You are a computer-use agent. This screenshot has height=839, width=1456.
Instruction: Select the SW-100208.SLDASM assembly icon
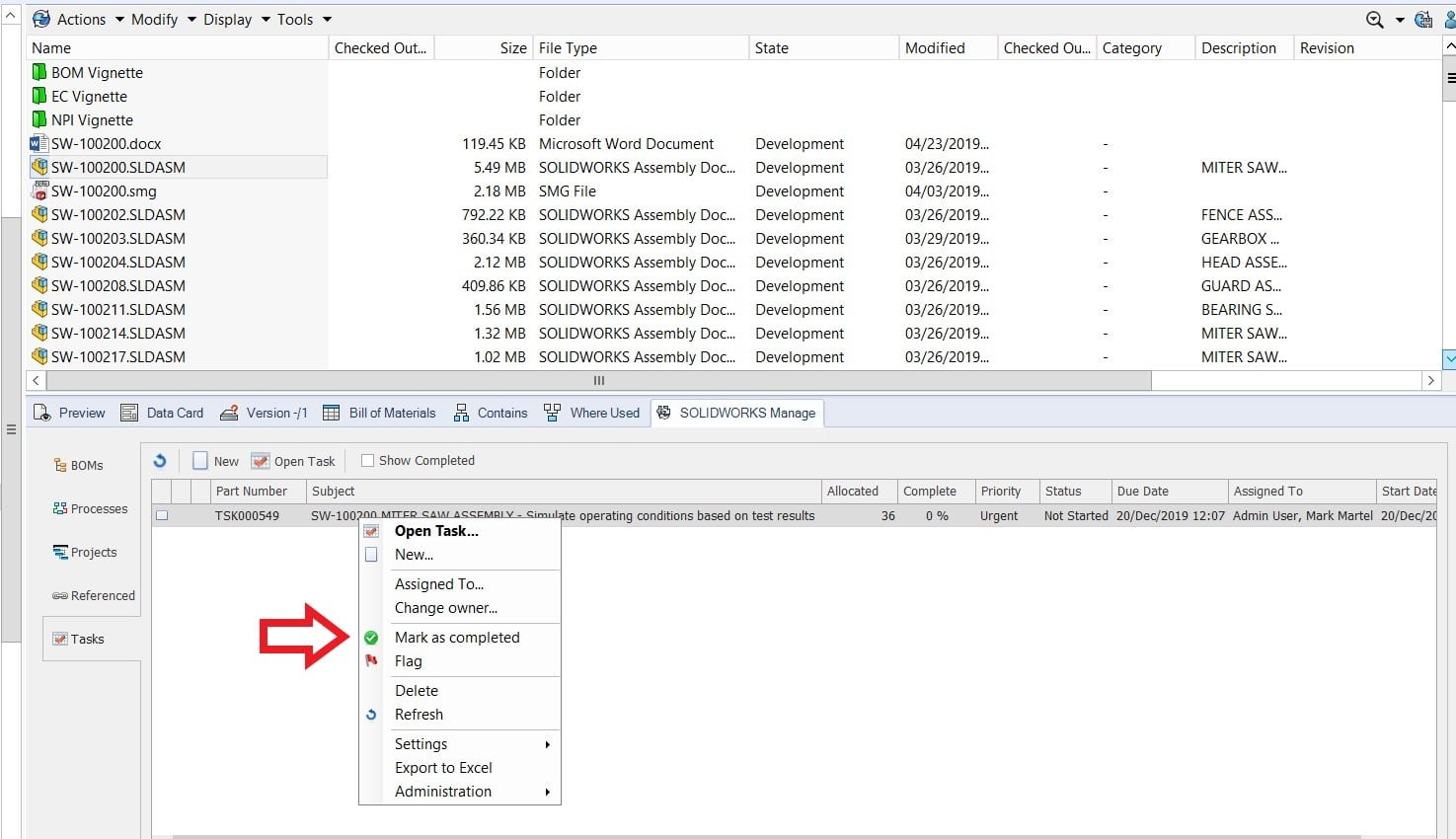click(39, 285)
